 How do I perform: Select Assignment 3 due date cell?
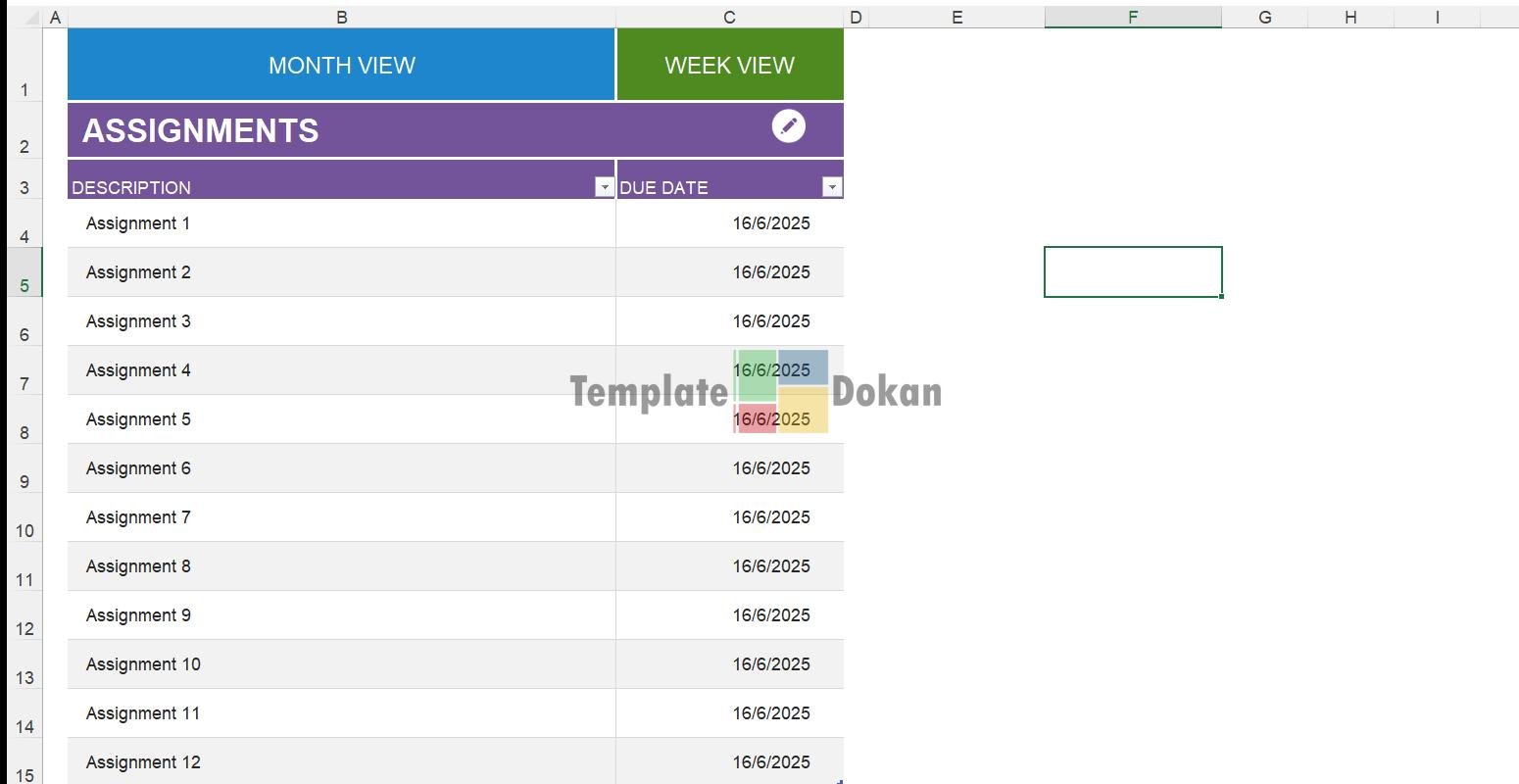point(729,321)
